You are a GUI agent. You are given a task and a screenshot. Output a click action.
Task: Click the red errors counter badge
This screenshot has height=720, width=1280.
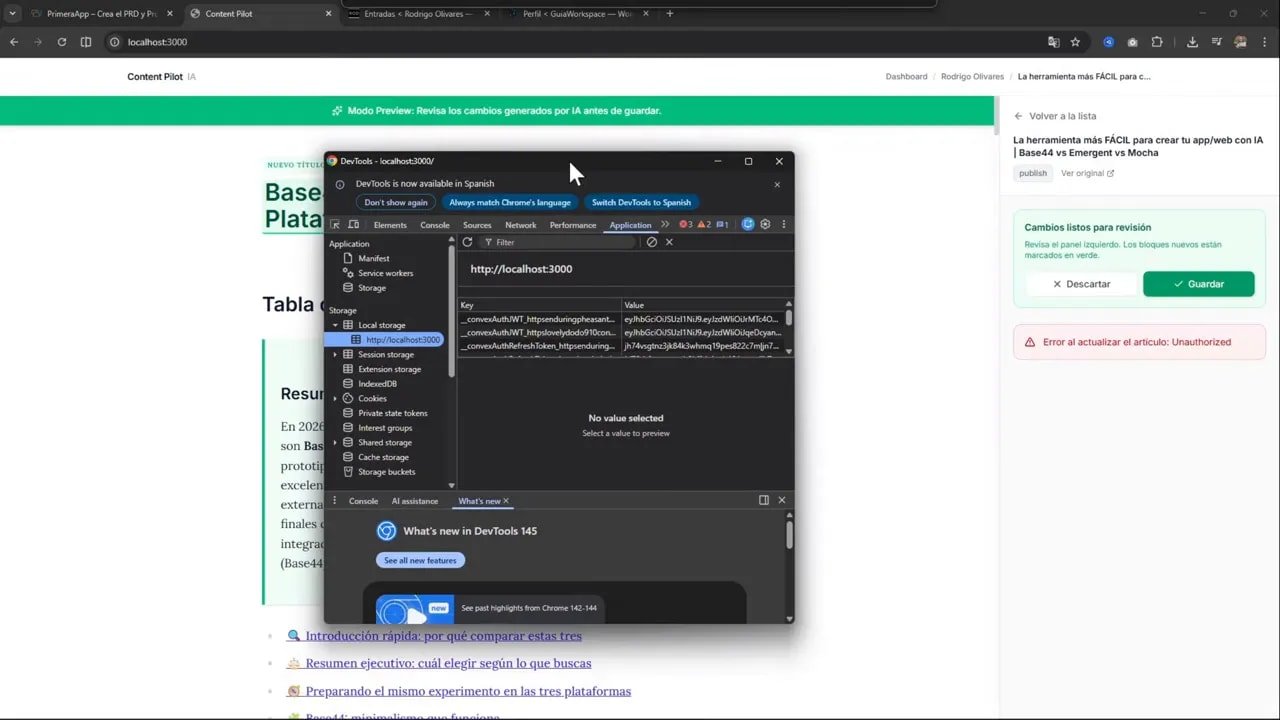pyautogui.click(x=686, y=225)
